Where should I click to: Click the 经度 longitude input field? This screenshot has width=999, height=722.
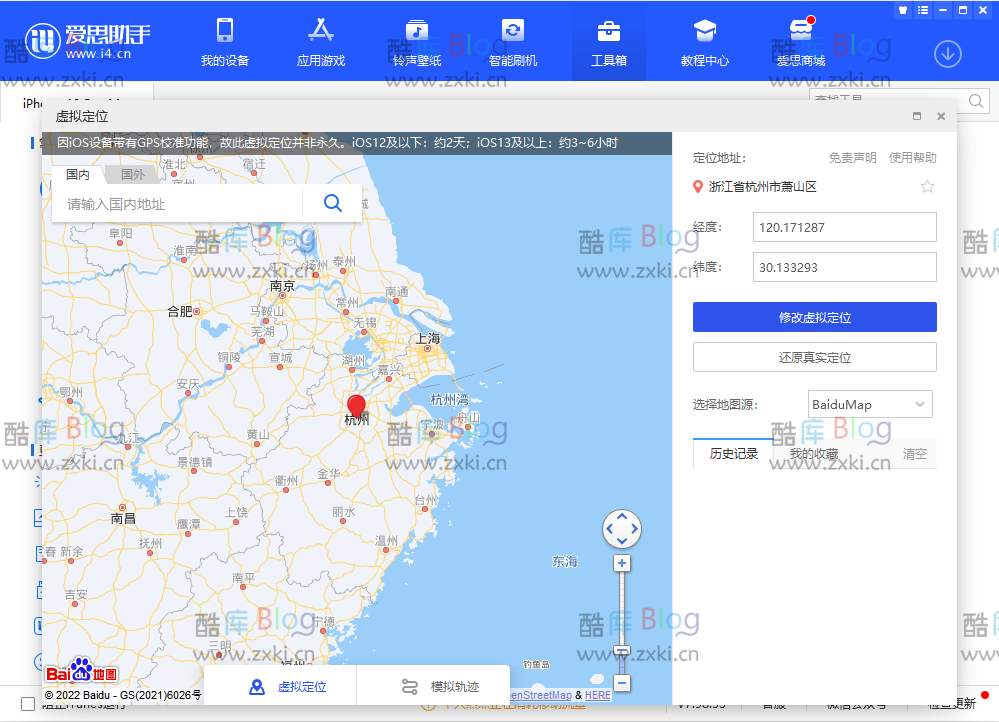[843, 227]
